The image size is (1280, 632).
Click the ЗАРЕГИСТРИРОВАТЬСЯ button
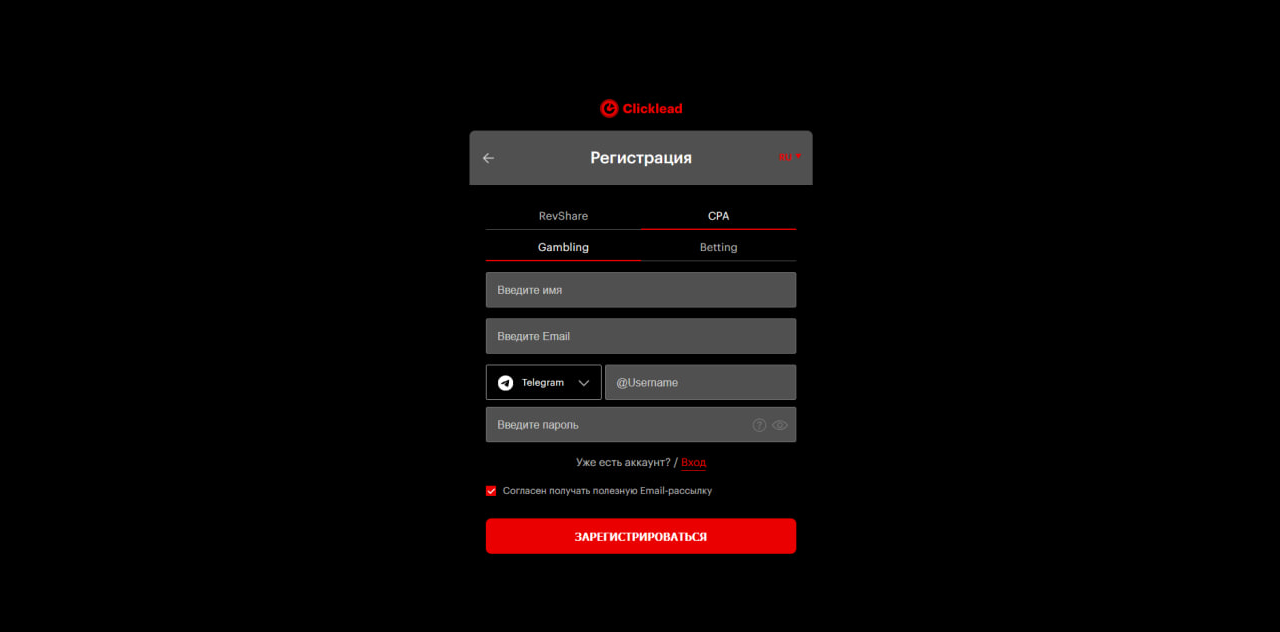click(x=640, y=536)
